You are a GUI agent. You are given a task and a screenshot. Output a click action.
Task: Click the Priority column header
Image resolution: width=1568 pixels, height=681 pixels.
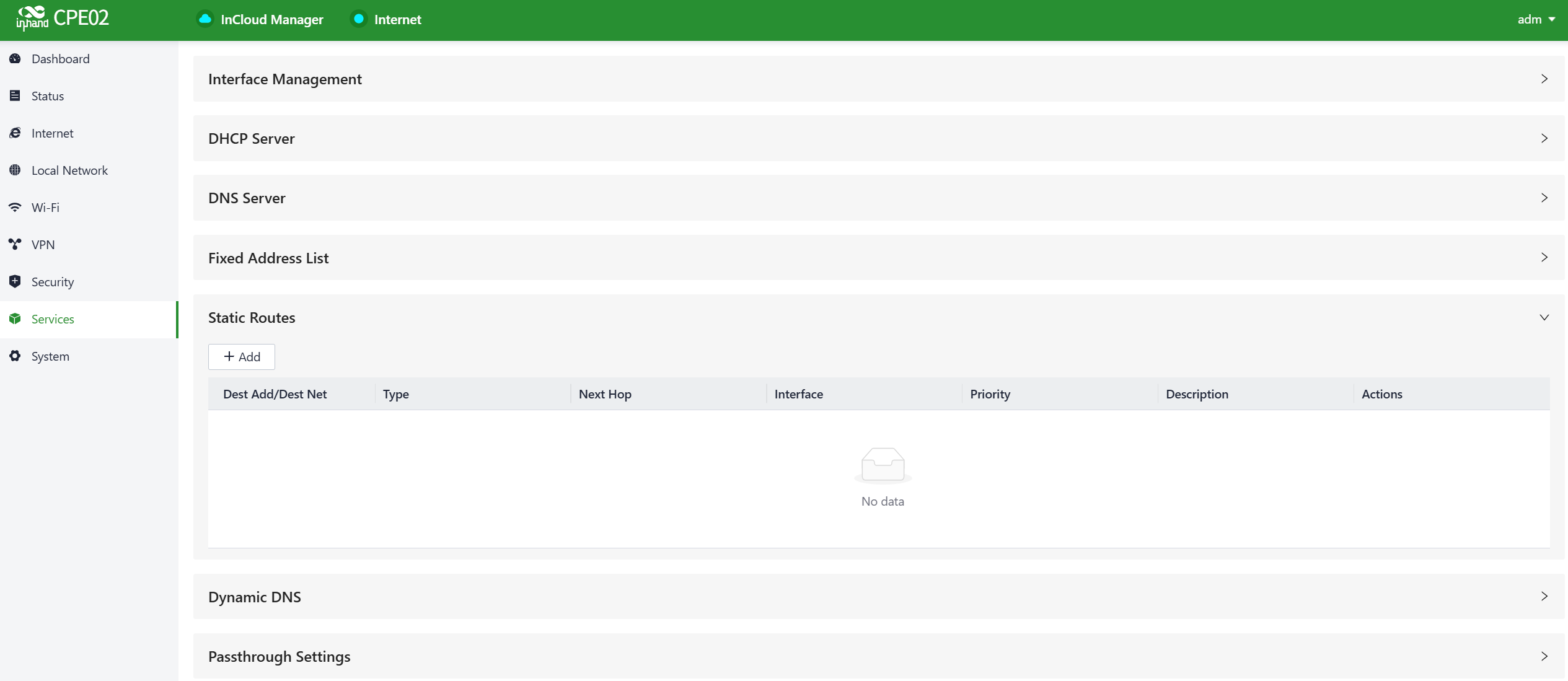990,395
